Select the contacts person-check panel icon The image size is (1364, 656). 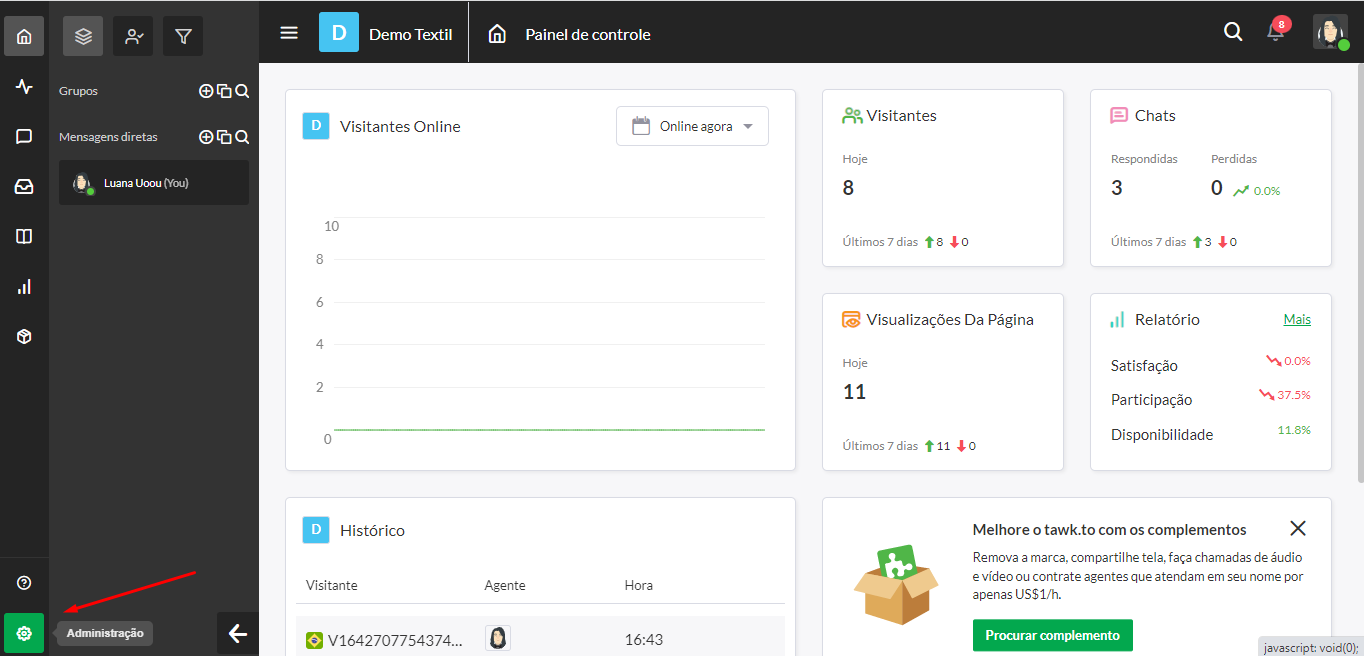(133, 36)
